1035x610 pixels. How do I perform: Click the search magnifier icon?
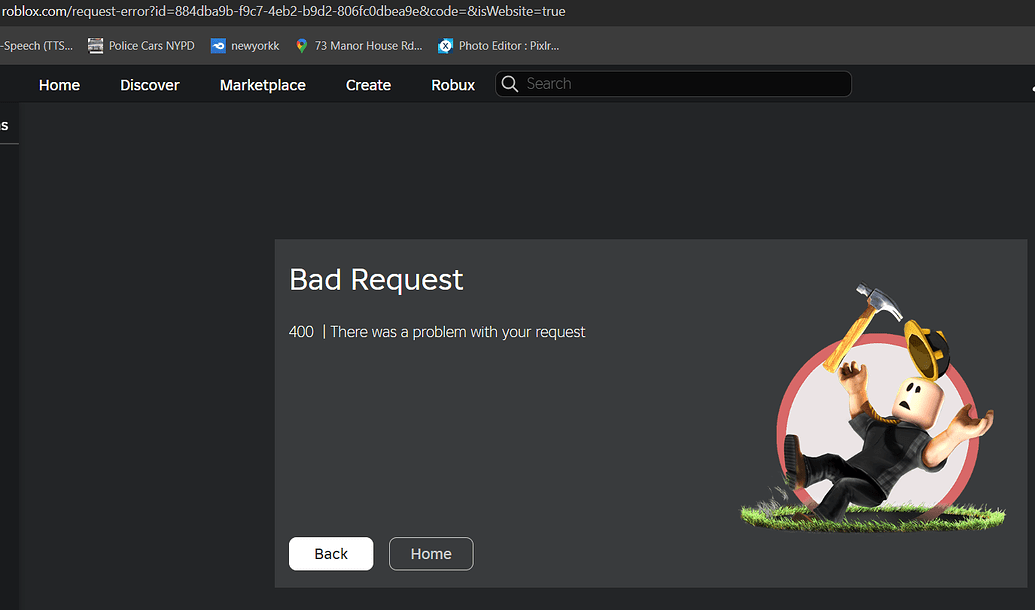pos(510,84)
